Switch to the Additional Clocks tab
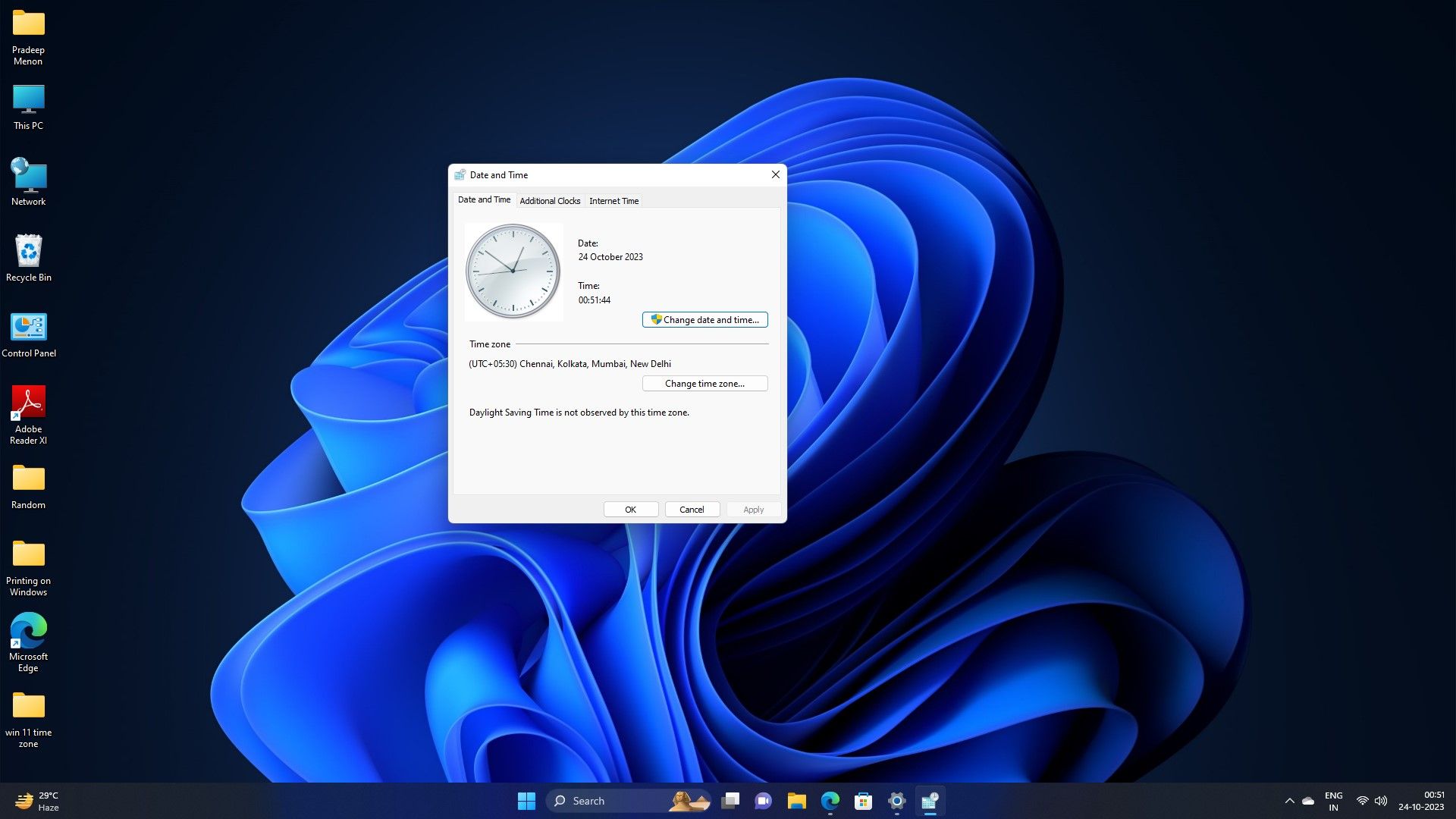Viewport: 1456px width, 819px height. [x=550, y=201]
